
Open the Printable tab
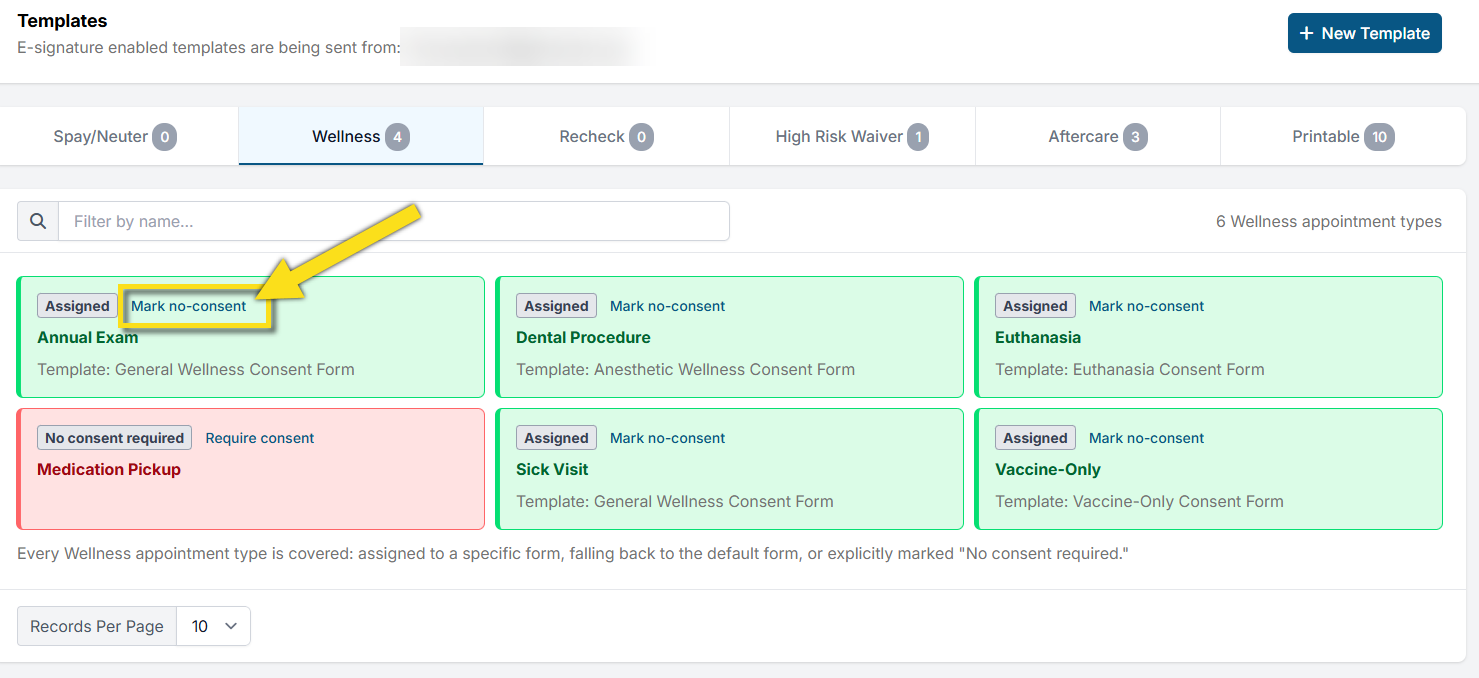click(x=1343, y=136)
